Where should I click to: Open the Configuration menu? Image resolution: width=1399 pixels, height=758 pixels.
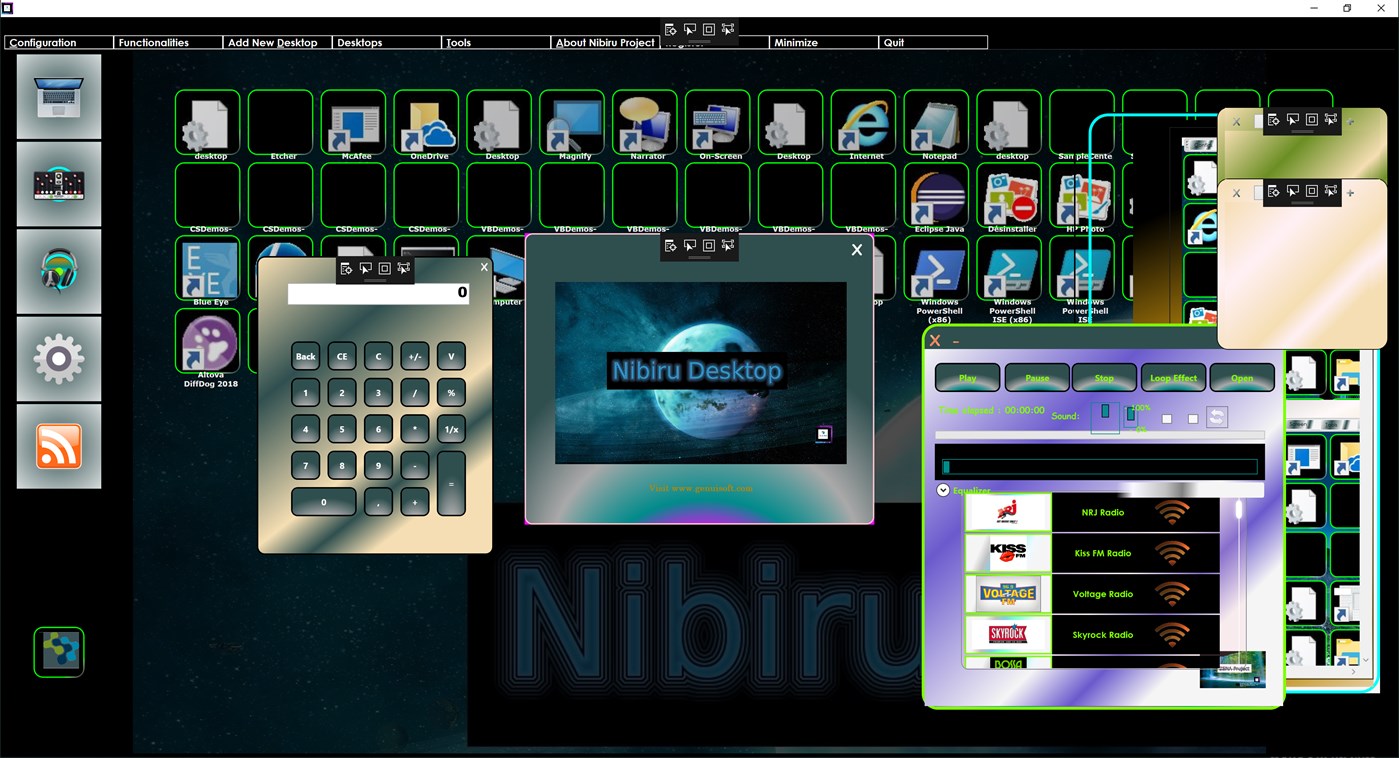click(x=42, y=42)
